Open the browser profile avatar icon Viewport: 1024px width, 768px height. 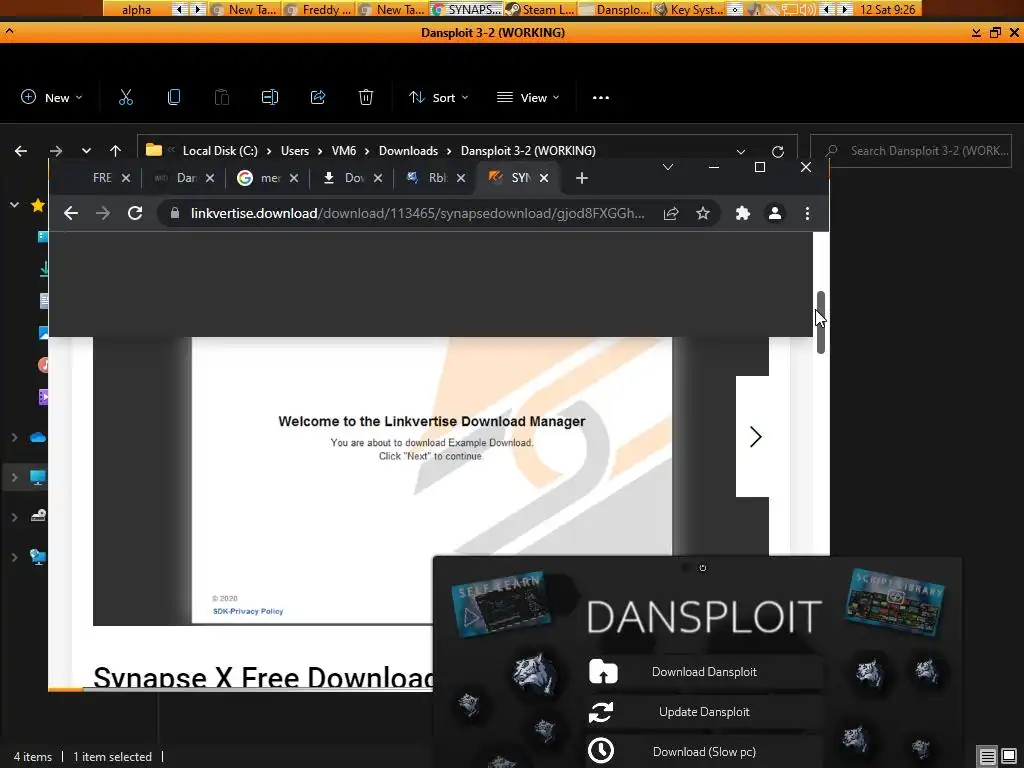(775, 213)
